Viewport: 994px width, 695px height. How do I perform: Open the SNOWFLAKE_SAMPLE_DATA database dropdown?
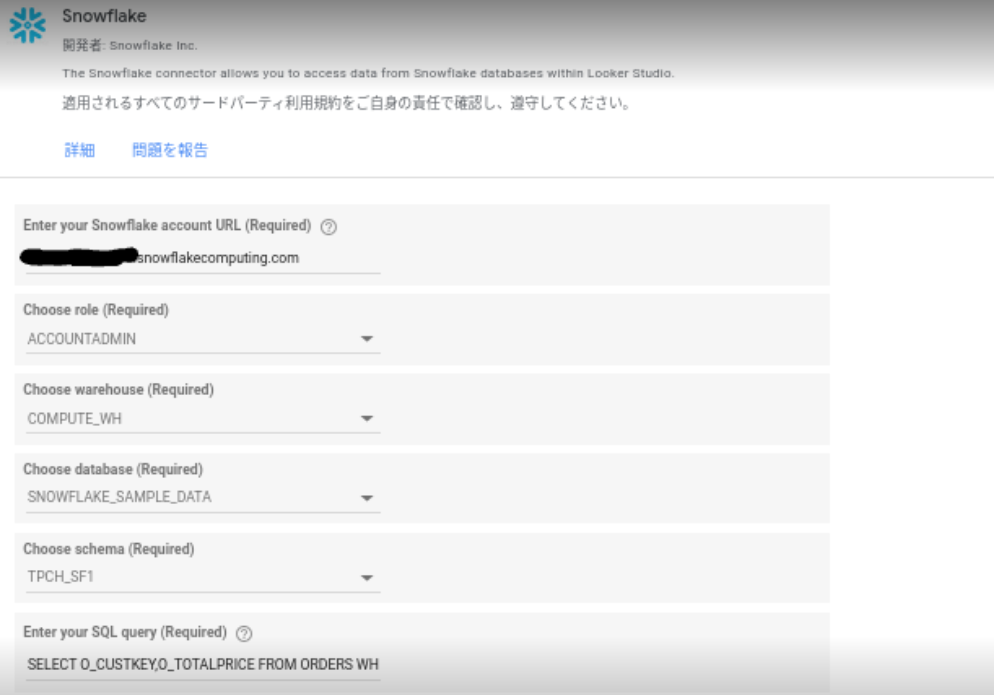[203, 497]
